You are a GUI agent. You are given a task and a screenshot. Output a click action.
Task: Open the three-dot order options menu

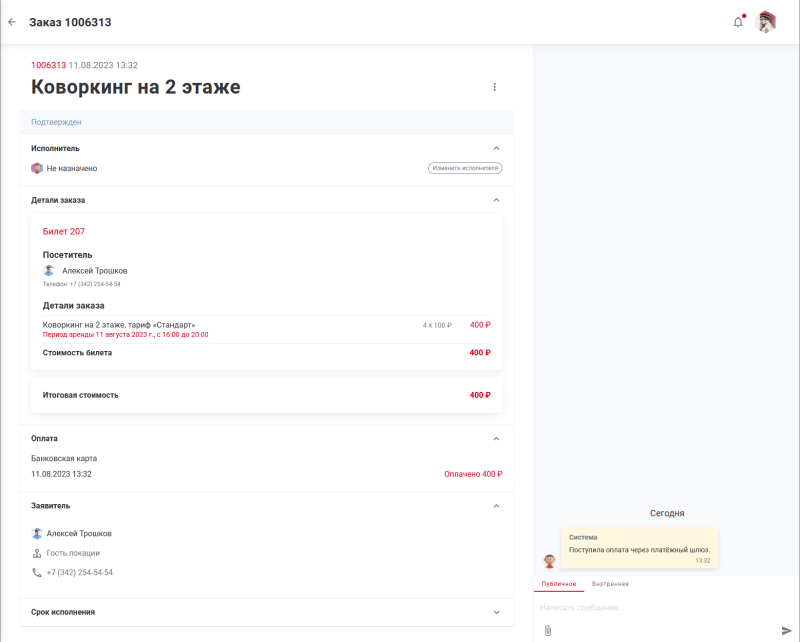click(494, 87)
